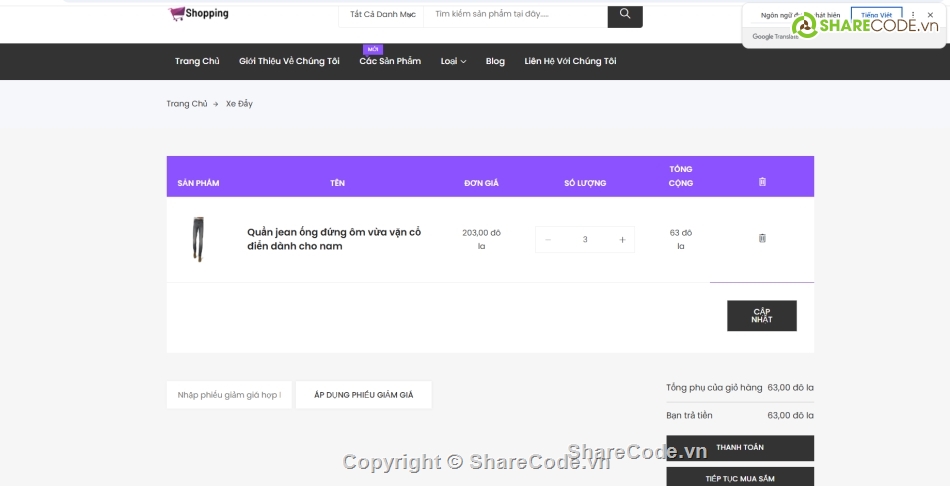
Task: Close the Google Translate popup
Action: pyautogui.click(x=930, y=15)
